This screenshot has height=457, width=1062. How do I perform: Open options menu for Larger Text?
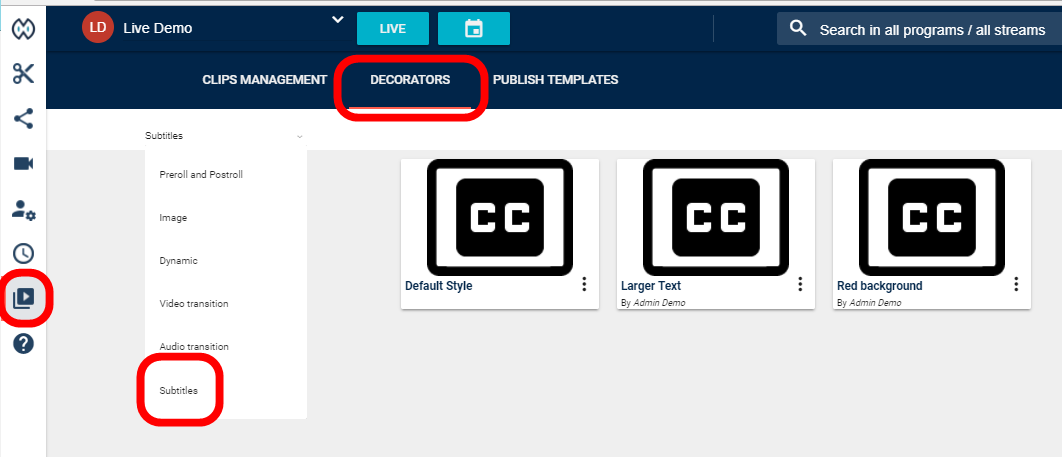point(800,285)
